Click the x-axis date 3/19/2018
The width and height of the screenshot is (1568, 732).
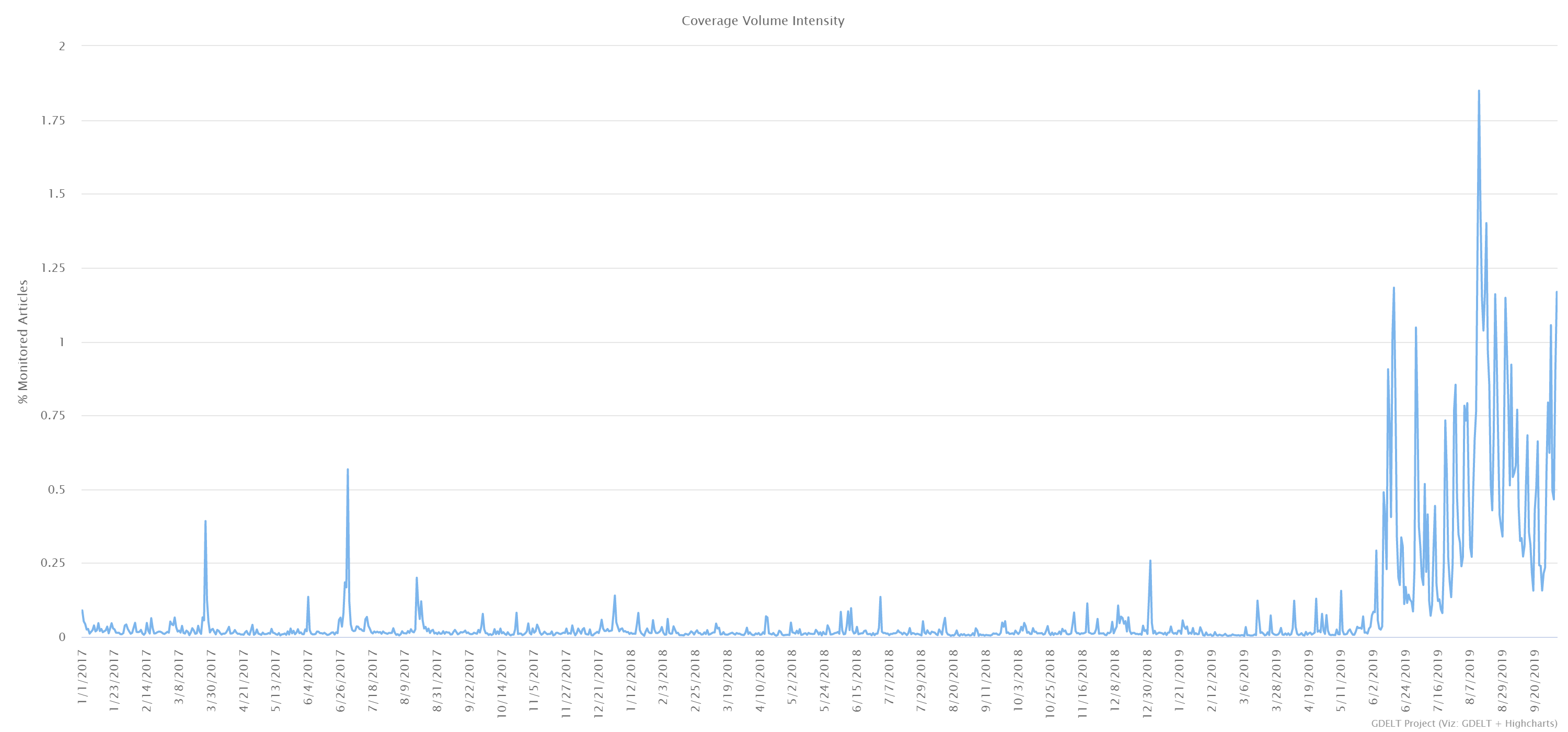pos(728,680)
